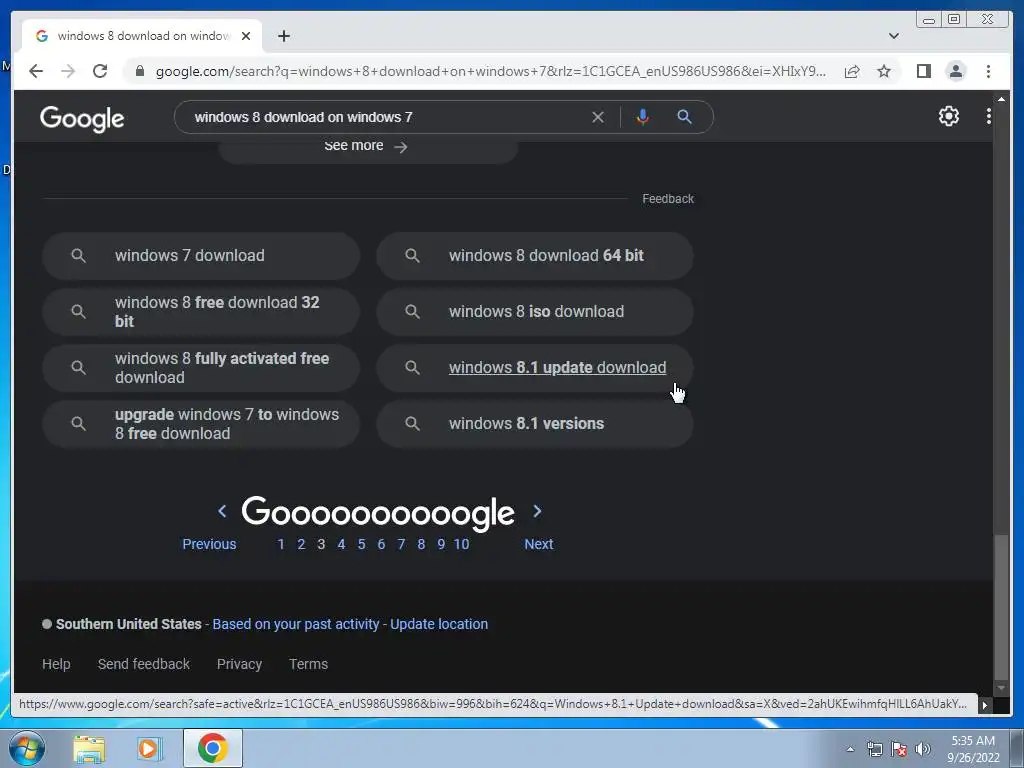Expand See more results
Viewport: 1024px width, 768px height.
pyautogui.click(x=368, y=146)
